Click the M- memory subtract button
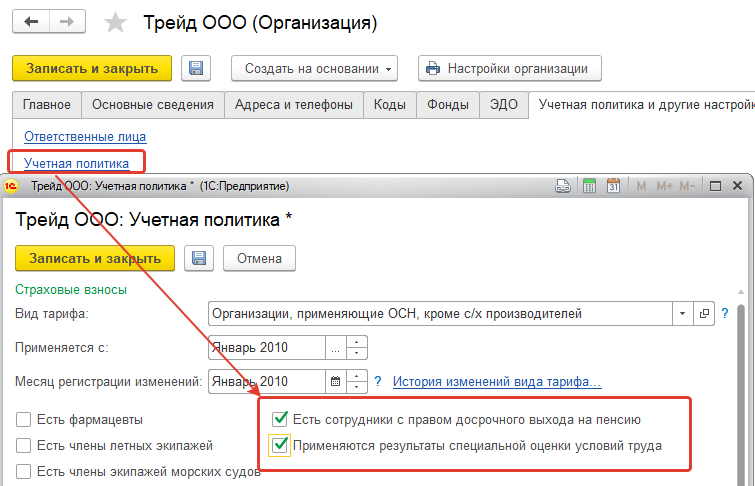This screenshot has height=486, width=755. [687, 186]
